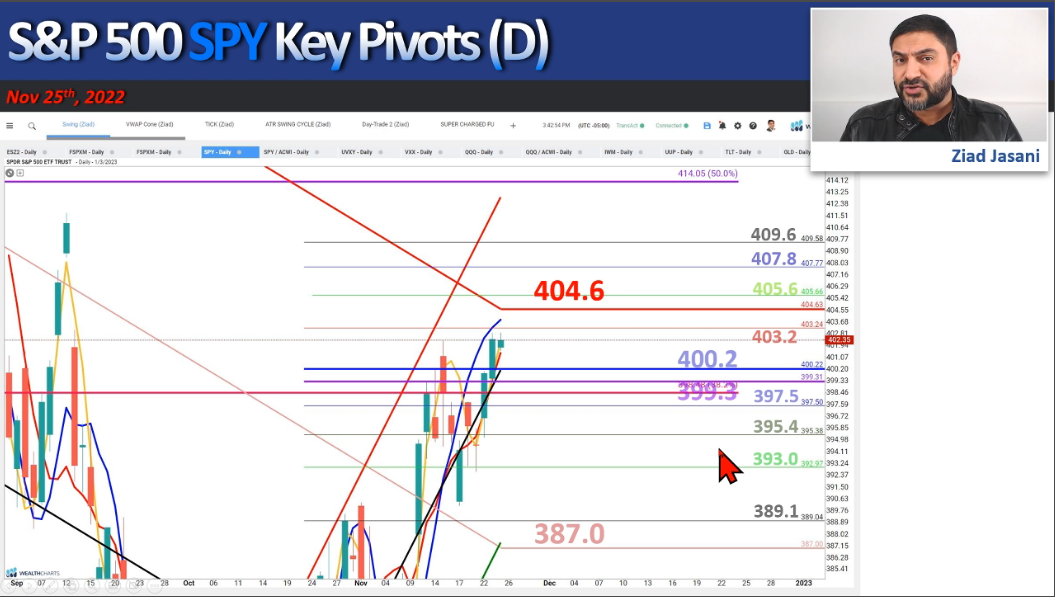Click the dot on the SPY / ACMI tab
1055x597 pixels.
click(317, 152)
